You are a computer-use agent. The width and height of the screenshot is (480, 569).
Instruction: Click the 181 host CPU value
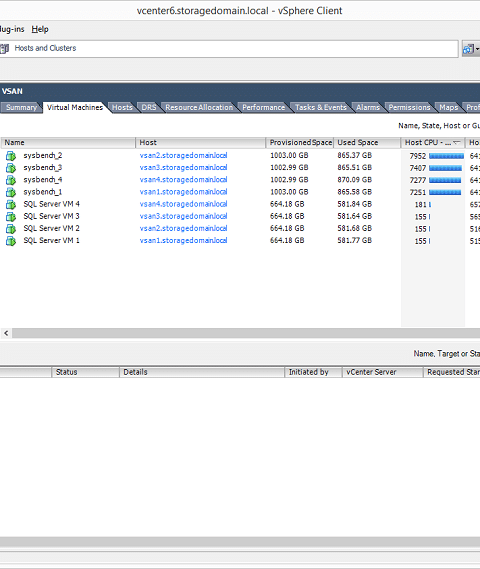(420, 205)
